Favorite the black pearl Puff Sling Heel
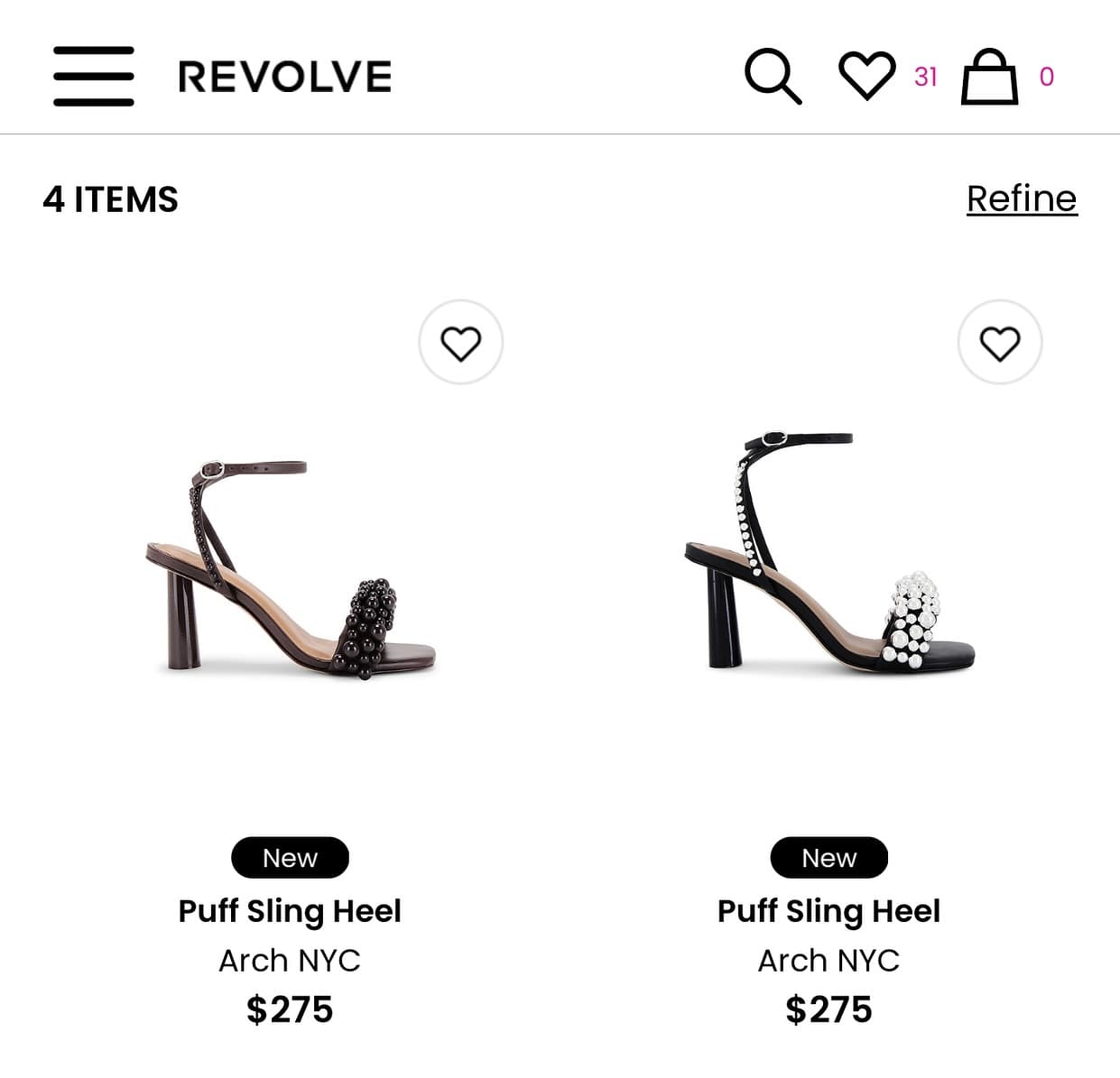The height and width of the screenshot is (1078, 1120). [x=999, y=343]
